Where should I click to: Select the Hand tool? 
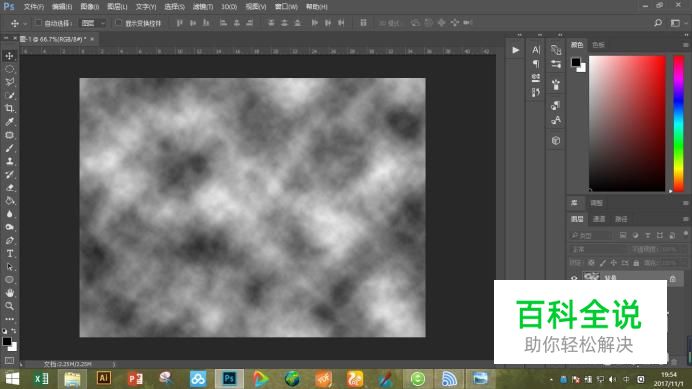pyautogui.click(x=9, y=293)
